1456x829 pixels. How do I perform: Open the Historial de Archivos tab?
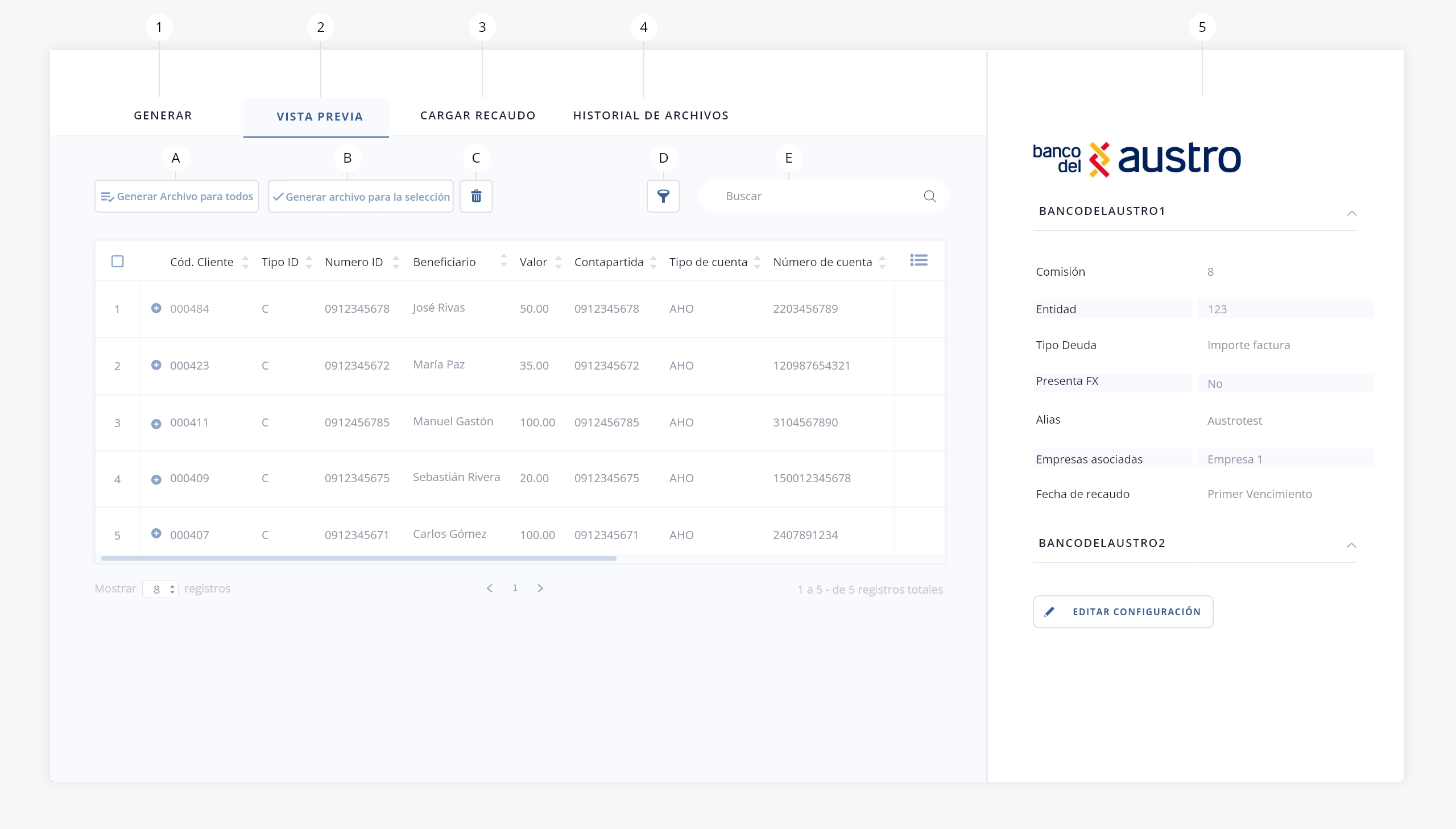(650, 115)
